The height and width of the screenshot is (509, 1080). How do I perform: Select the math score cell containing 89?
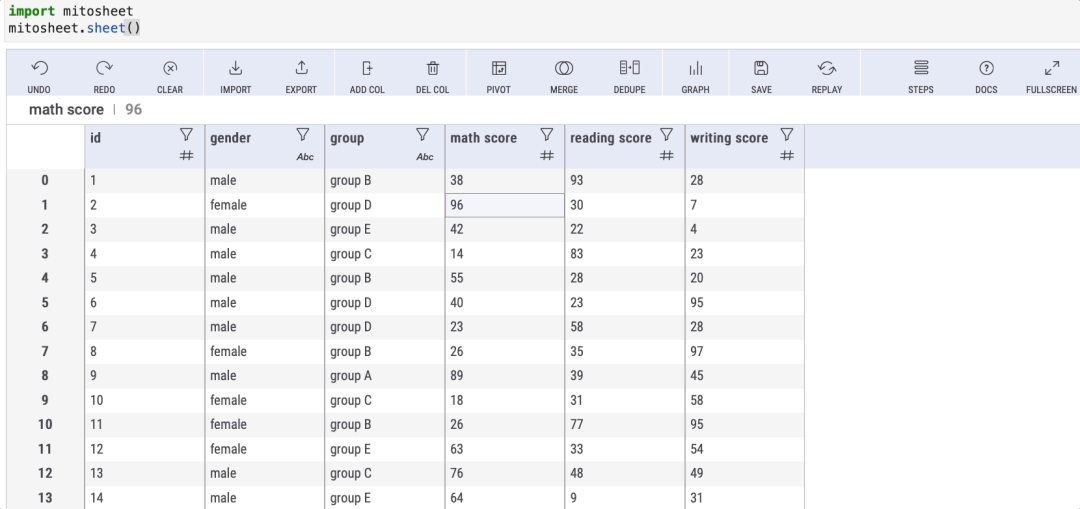click(504, 376)
